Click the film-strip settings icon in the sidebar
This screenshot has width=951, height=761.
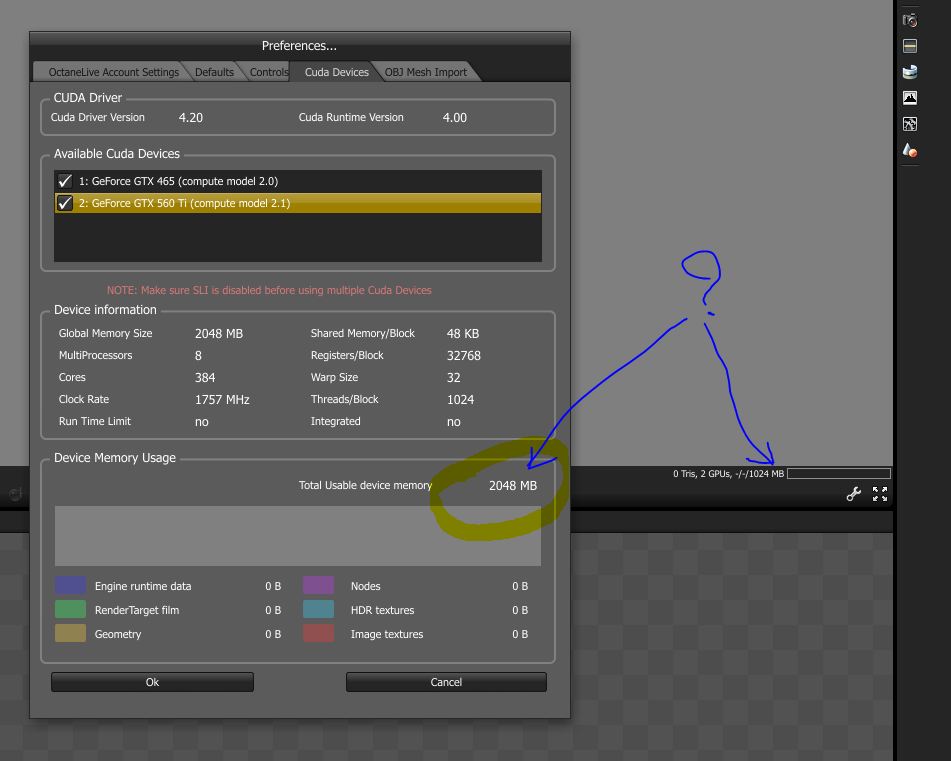coord(910,46)
